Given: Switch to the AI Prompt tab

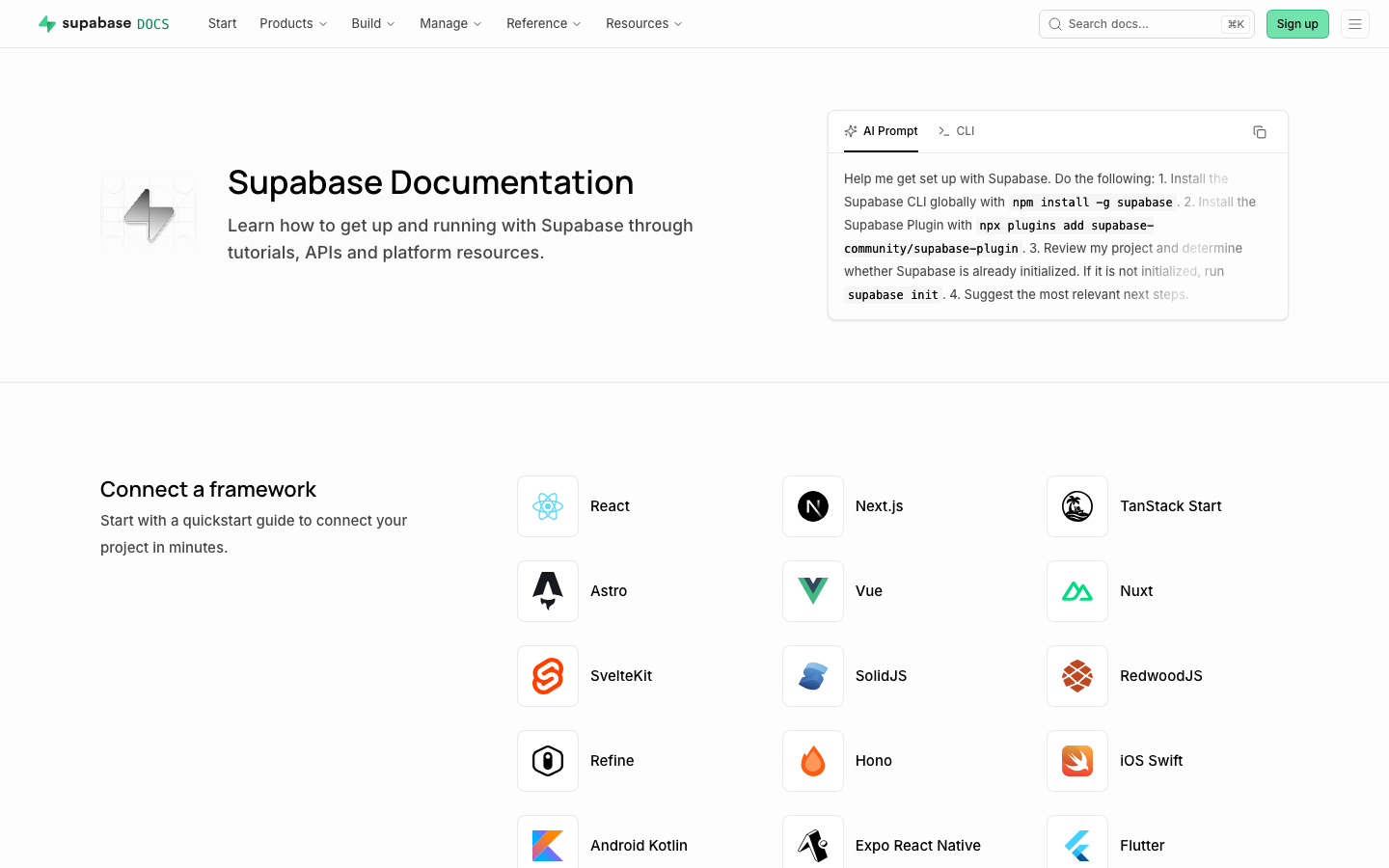Looking at the screenshot, I should point(881,131).
